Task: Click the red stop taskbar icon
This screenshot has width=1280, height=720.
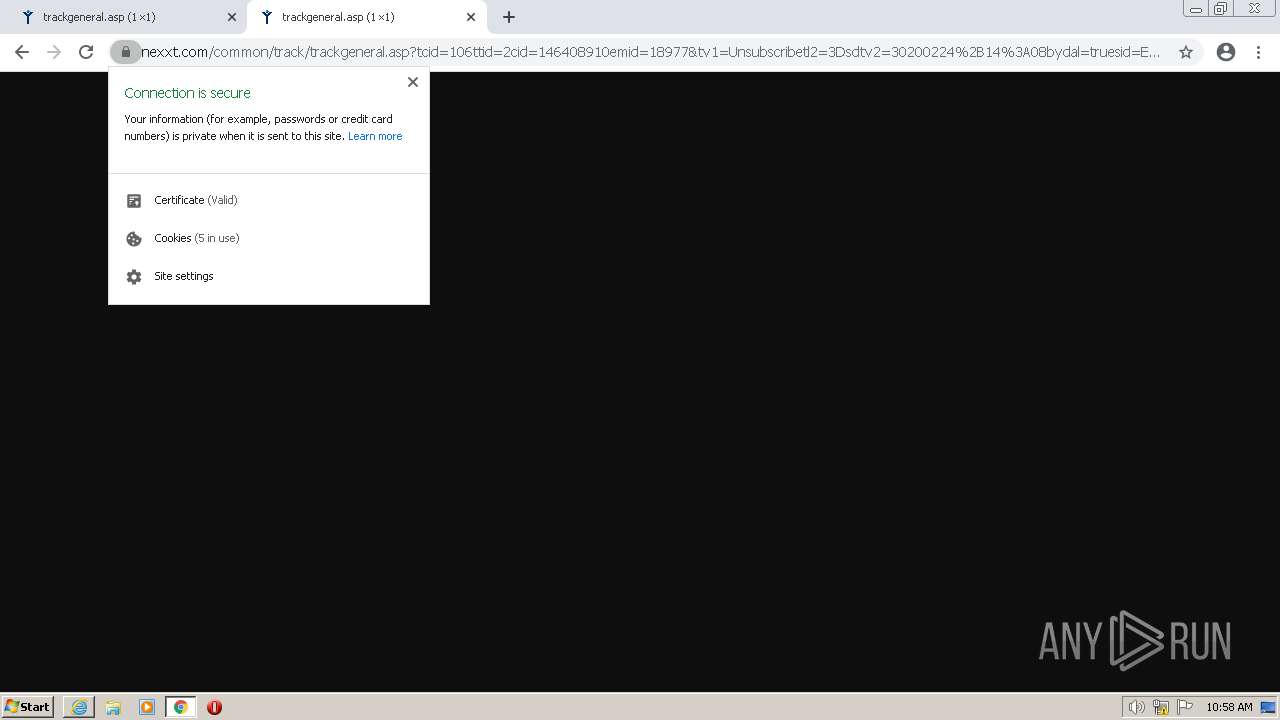Action: click(214, 707)
